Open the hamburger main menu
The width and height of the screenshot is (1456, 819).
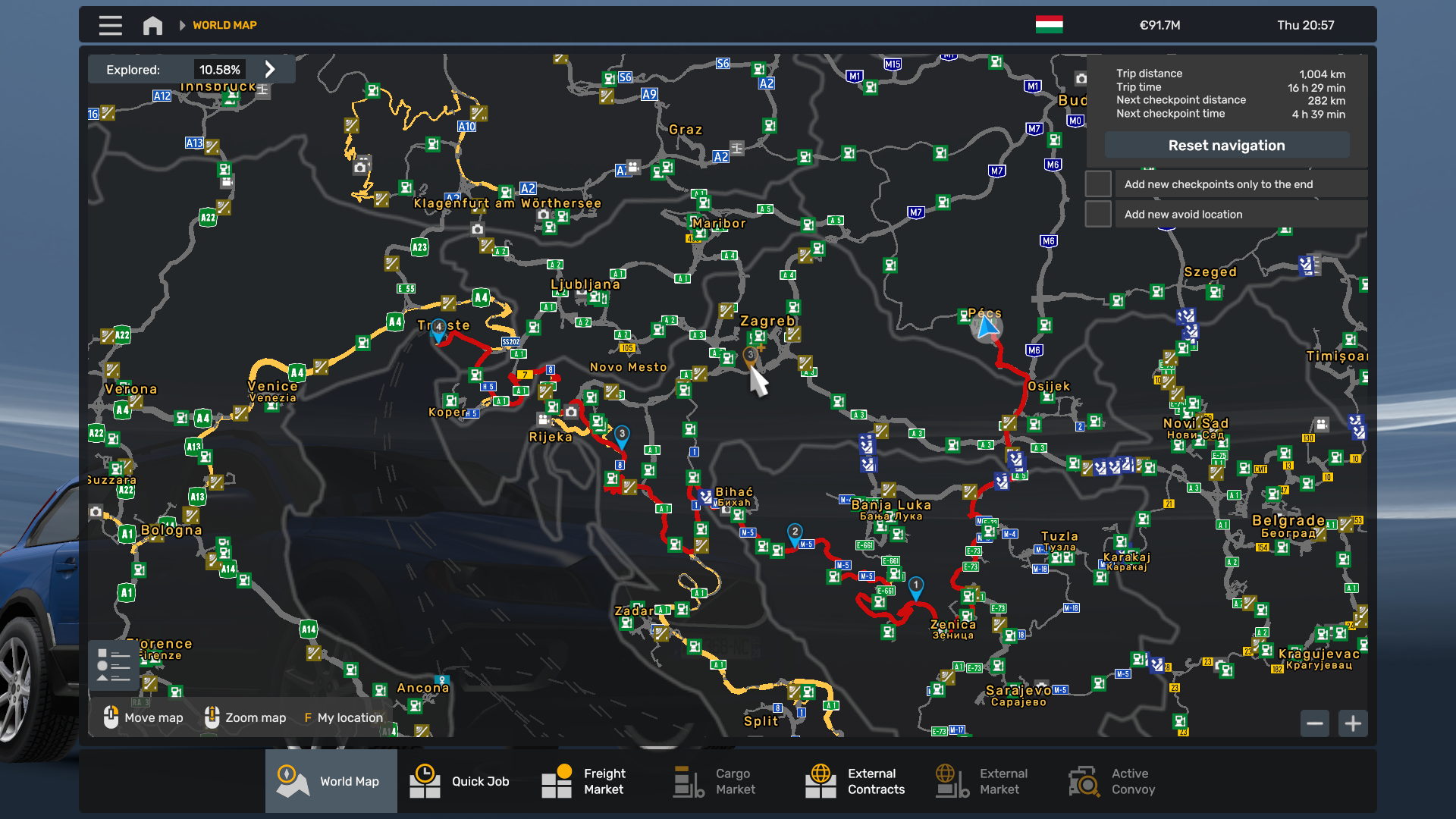[x=110, y=25]
